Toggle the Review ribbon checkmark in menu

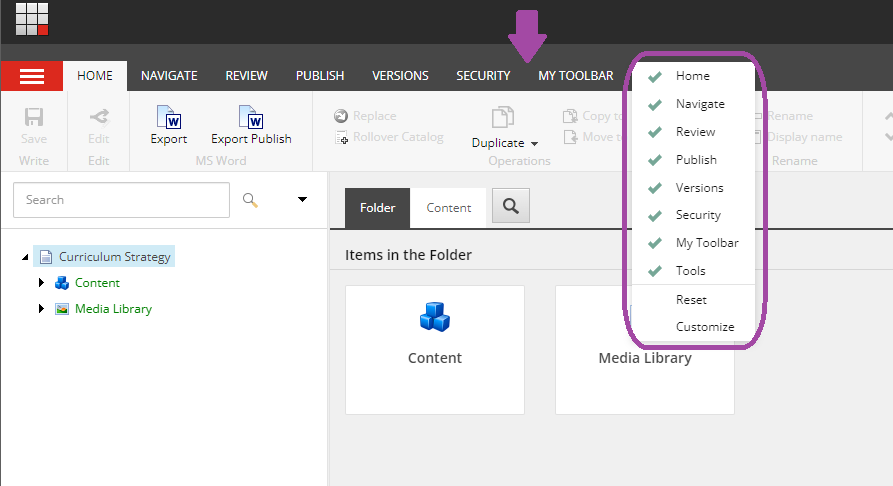[x=655, y=132]
